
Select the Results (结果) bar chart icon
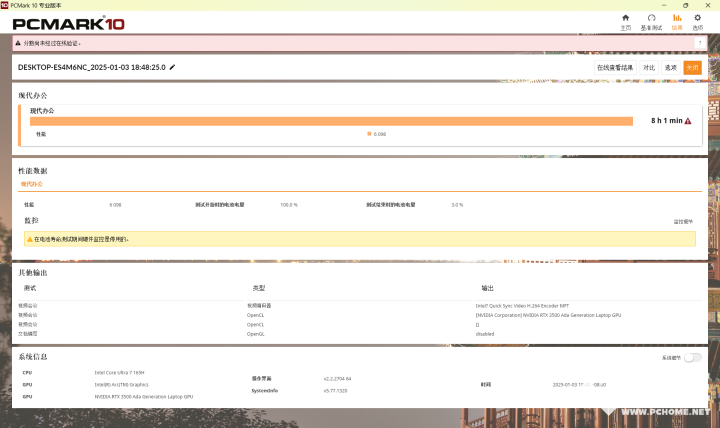coord(677,18)
